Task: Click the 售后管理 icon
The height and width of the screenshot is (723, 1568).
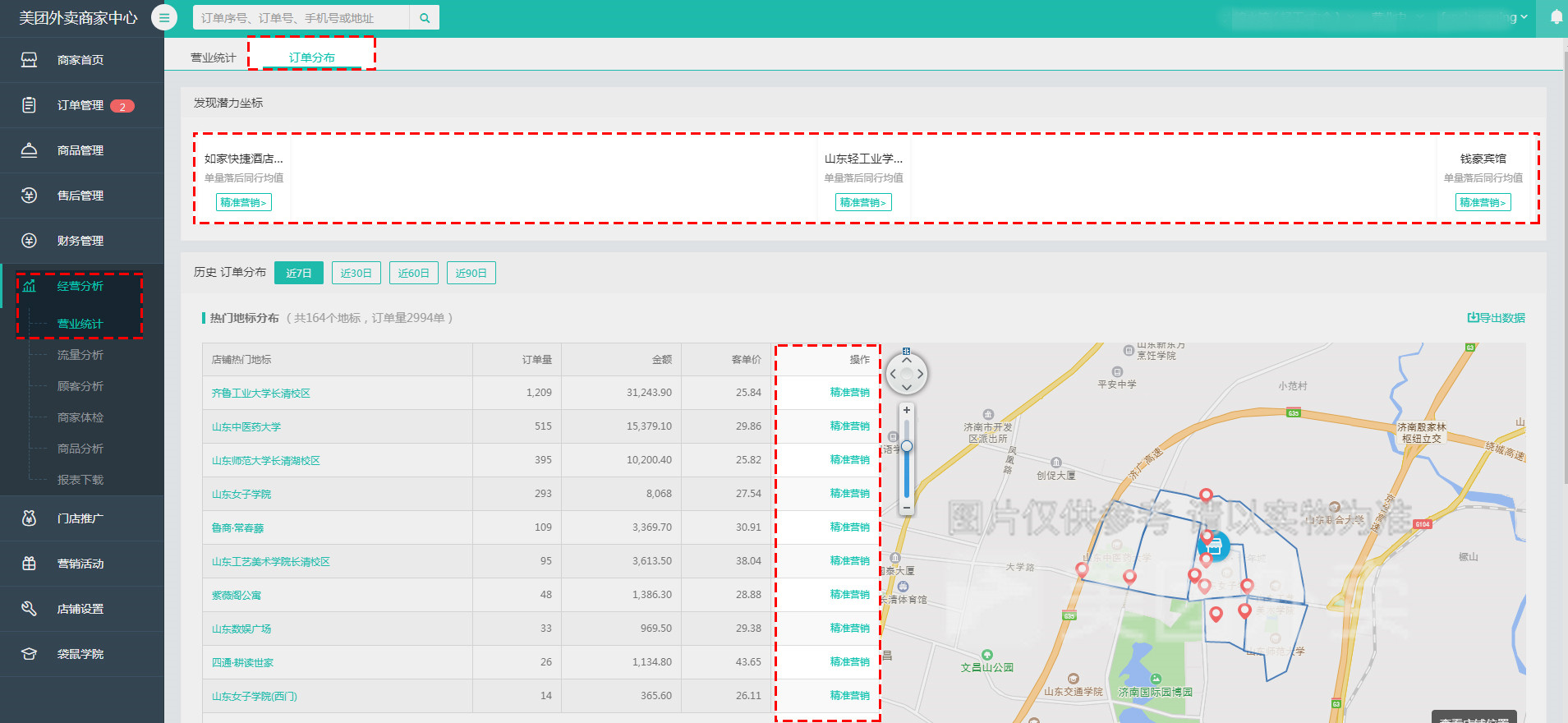Action: tap(29, 196)
